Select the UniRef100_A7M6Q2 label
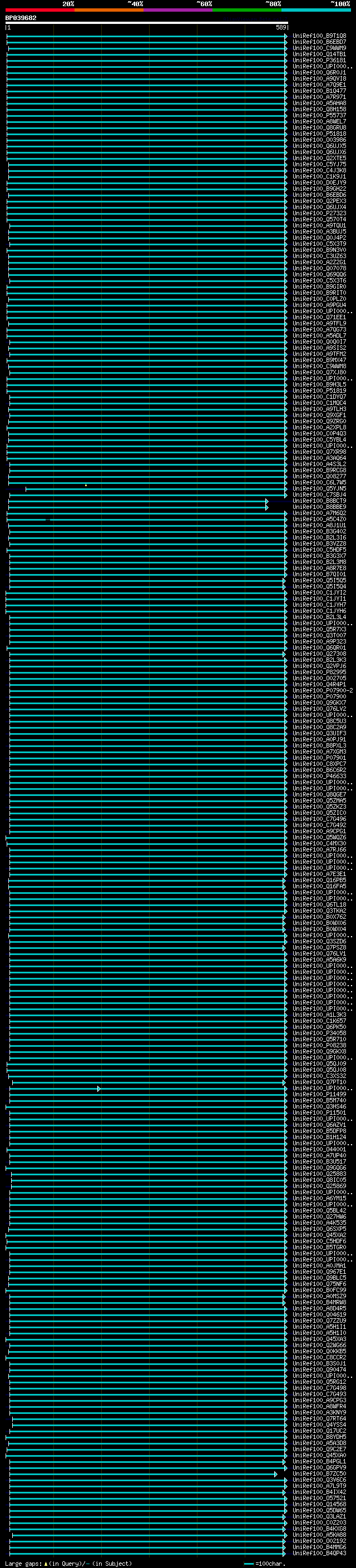356x1568 pixels. [x=319, y=513]
